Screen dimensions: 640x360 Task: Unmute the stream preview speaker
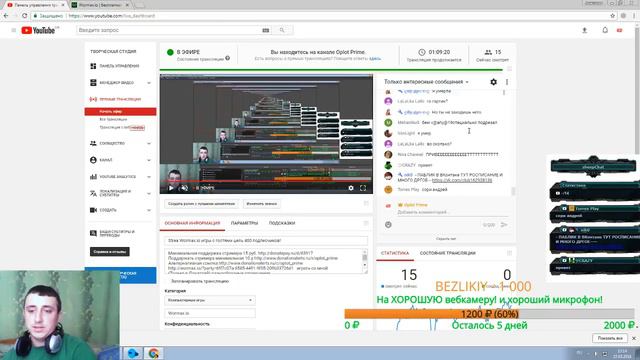click(x=184, y=188)
